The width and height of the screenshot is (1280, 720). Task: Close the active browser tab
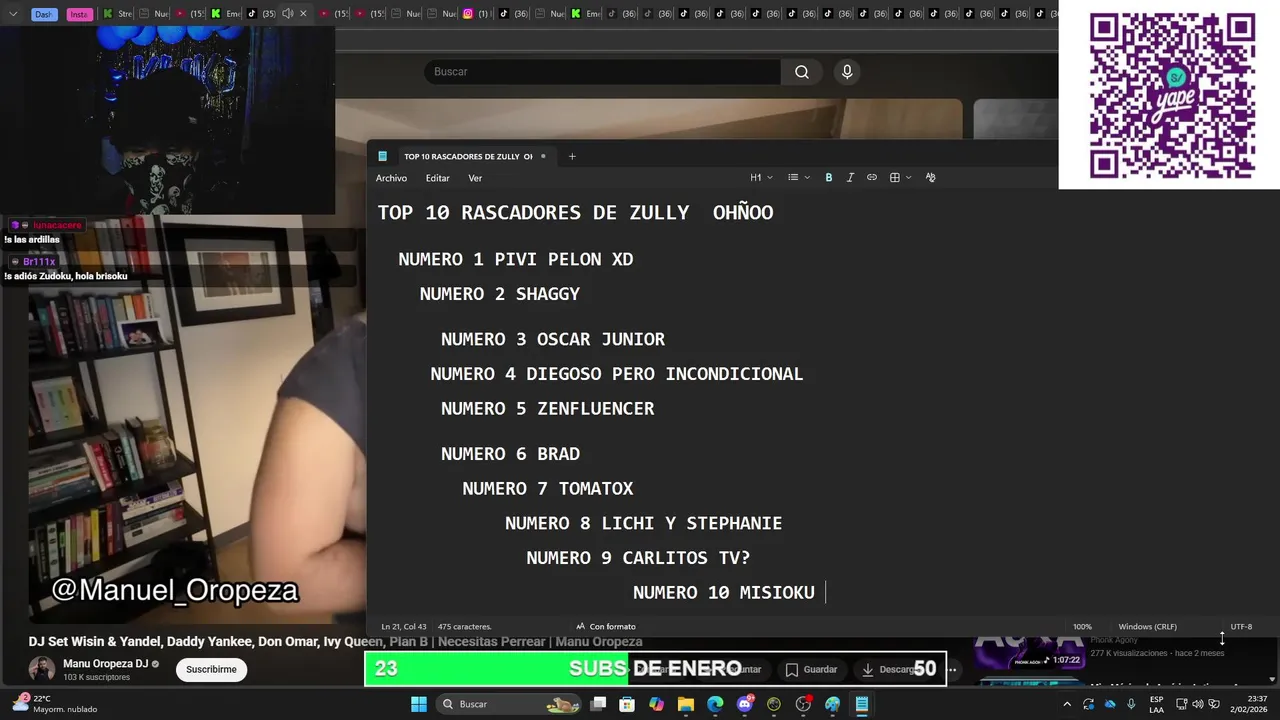click(303, 14)
